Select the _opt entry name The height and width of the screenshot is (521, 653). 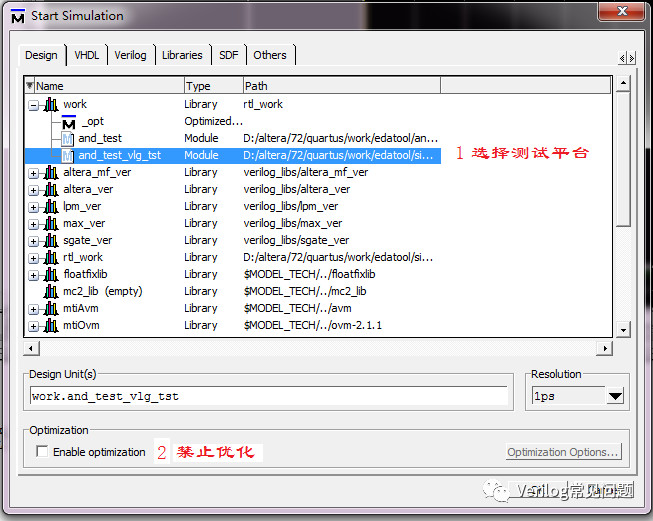pyautogui.click(x=93, y=122)
